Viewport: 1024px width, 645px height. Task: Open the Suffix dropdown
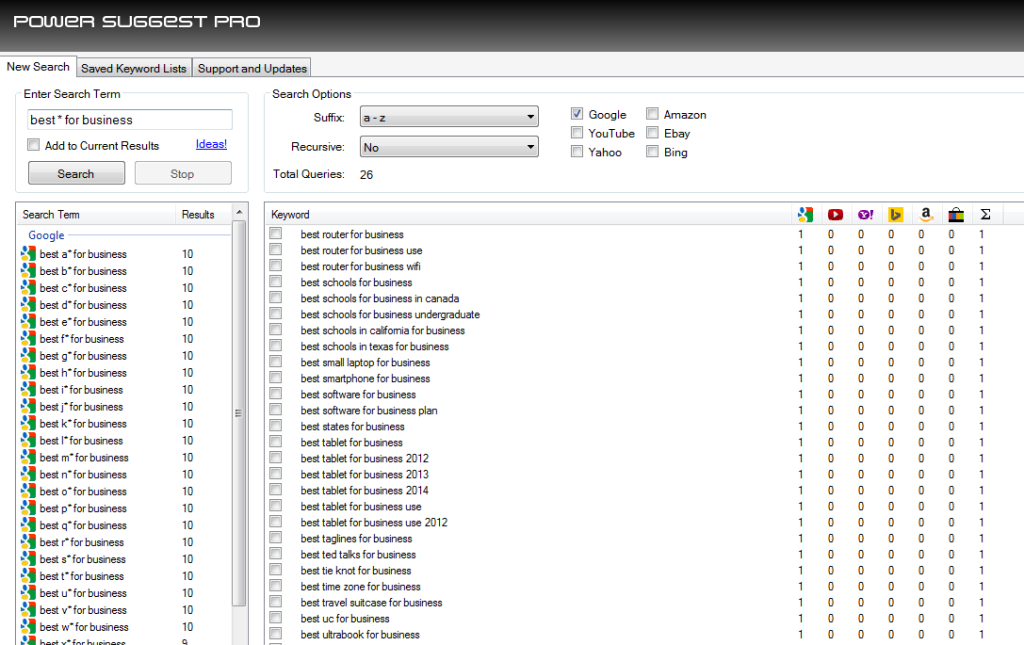449,118
